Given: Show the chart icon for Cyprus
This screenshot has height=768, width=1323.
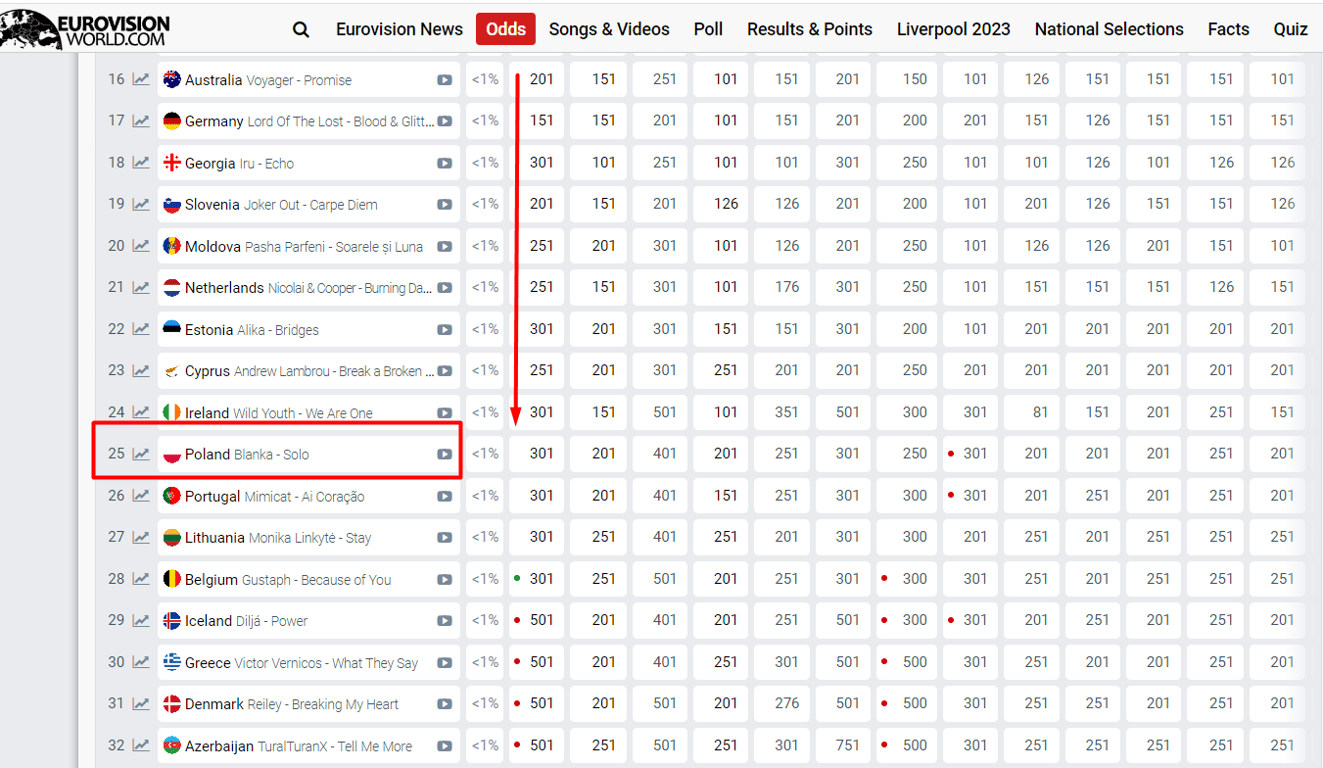Looking at the screenshot, I should pos(141,371).
